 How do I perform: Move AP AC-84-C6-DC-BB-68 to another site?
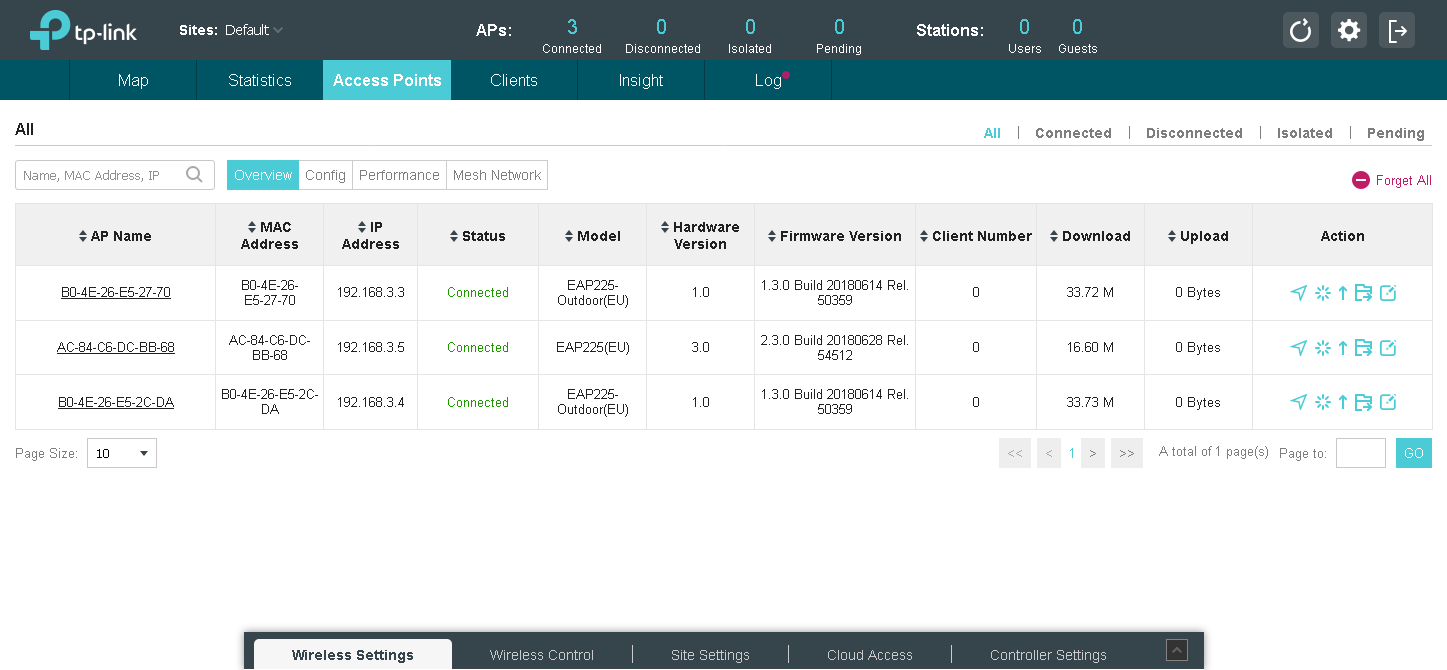[1363, 348]
